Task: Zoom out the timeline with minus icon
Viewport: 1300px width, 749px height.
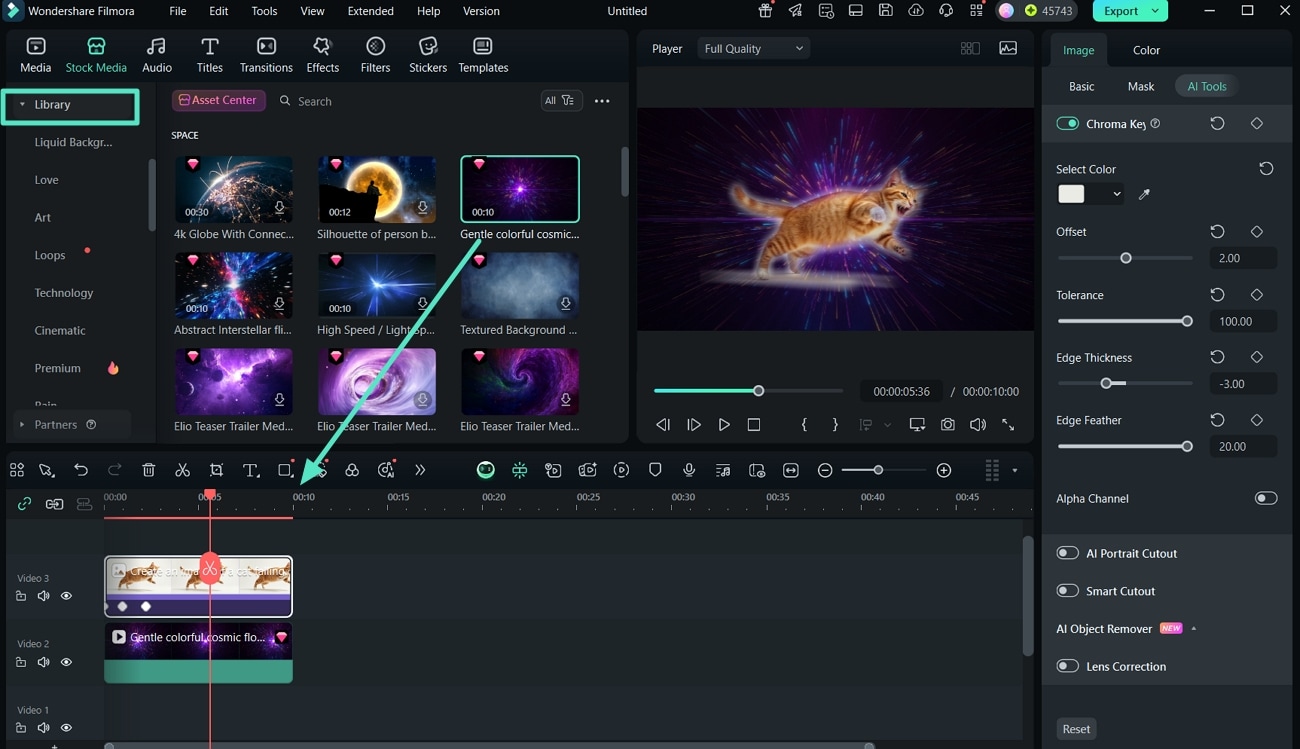Action: [825, 470]
